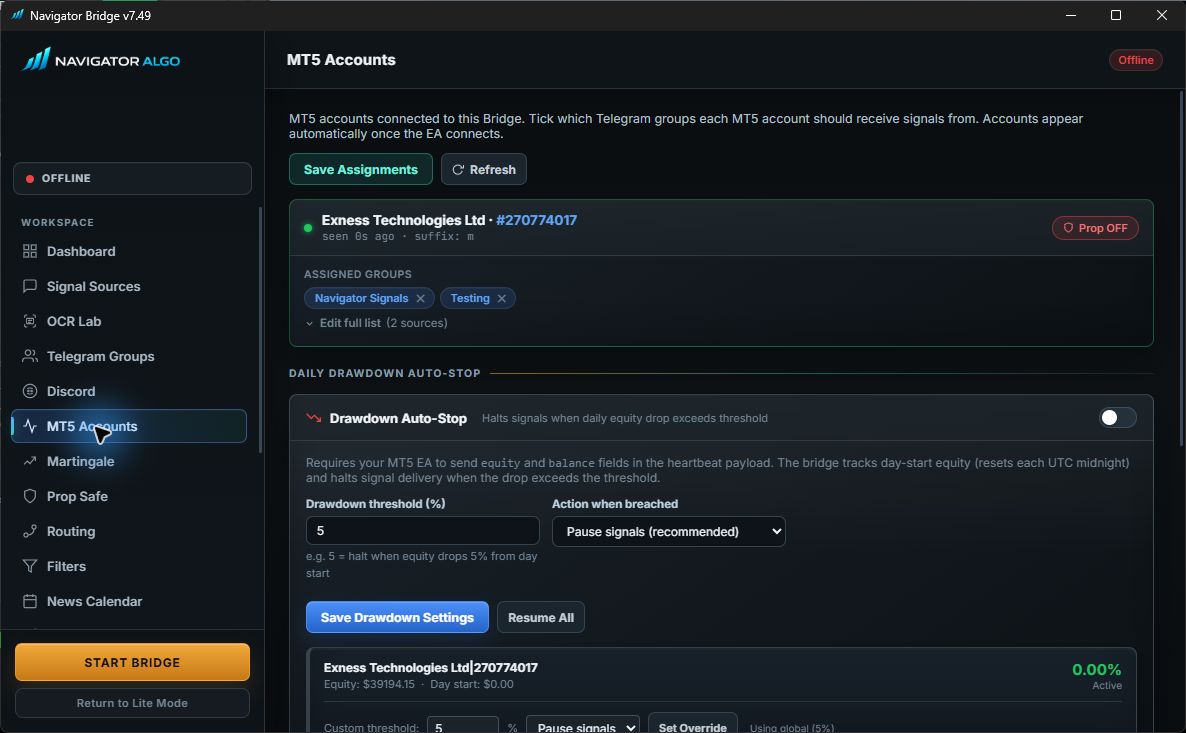Toggle the Drawdown Auto-Stop switch
This screenshot has width=1186, height=733.
coord(1117,418)
